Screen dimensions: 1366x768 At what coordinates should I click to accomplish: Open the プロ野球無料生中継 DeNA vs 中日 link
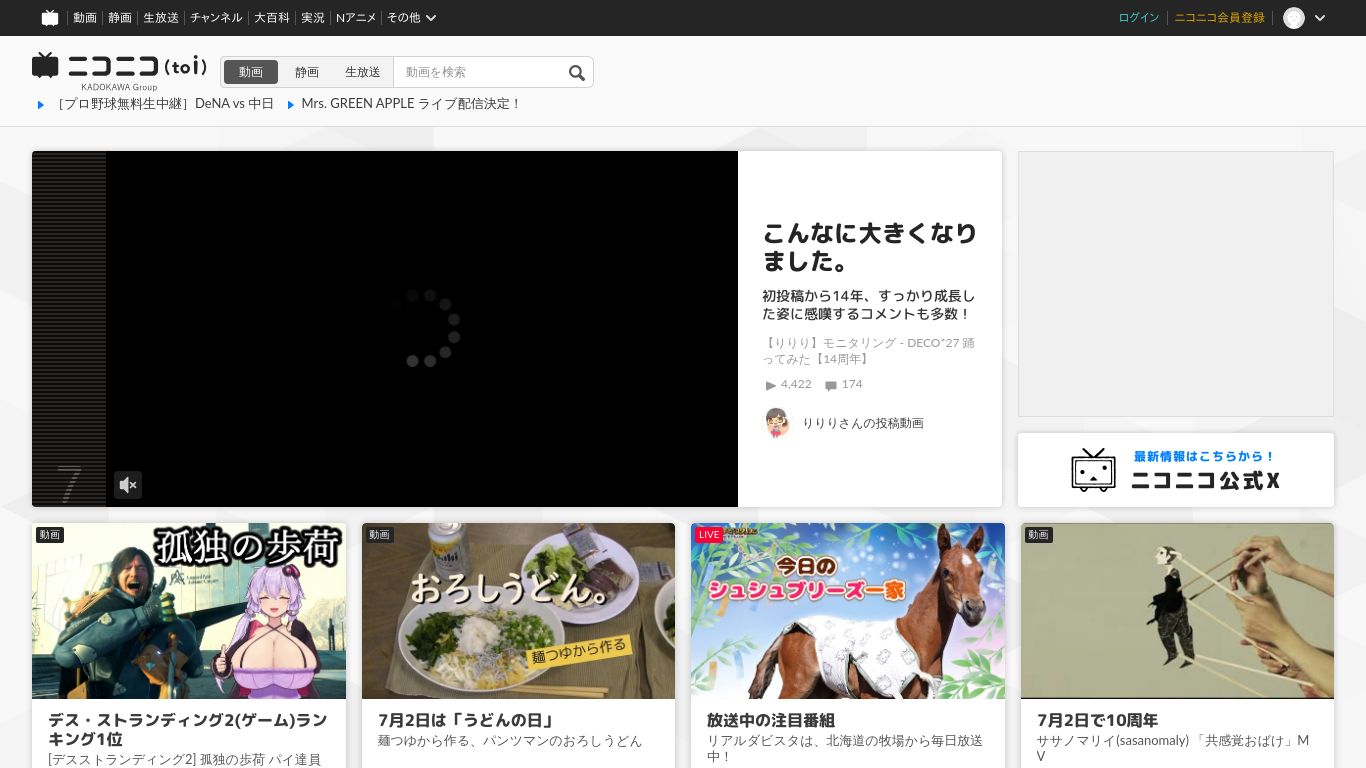coord(165,104)
